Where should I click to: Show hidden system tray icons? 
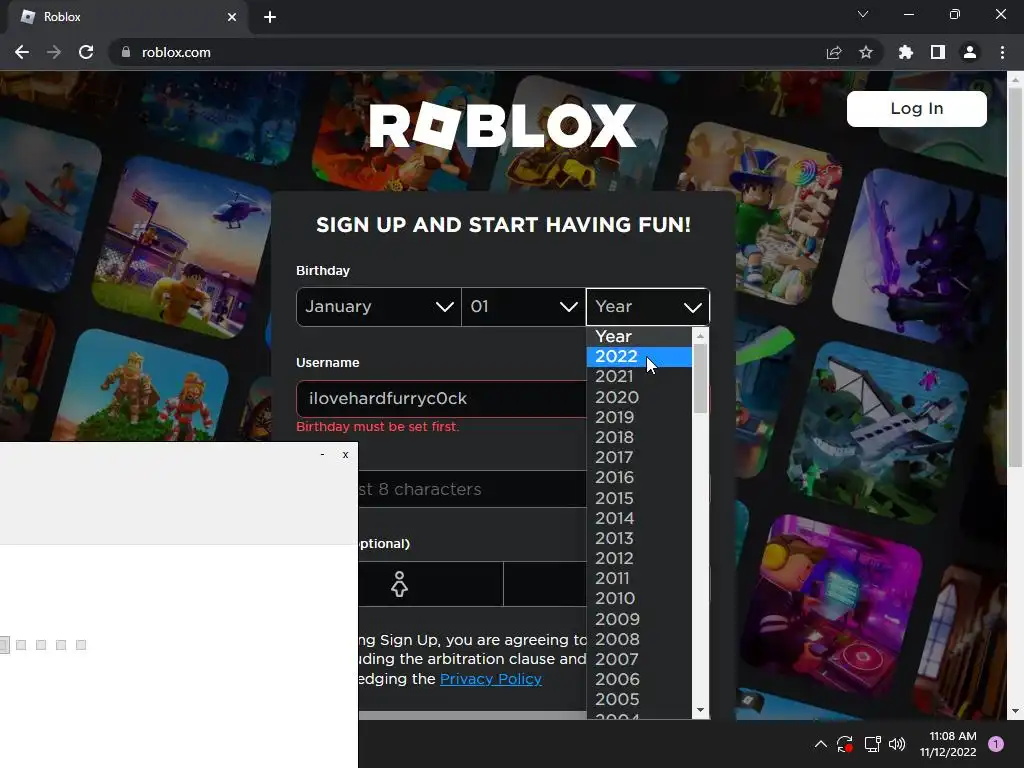(821, 744)
